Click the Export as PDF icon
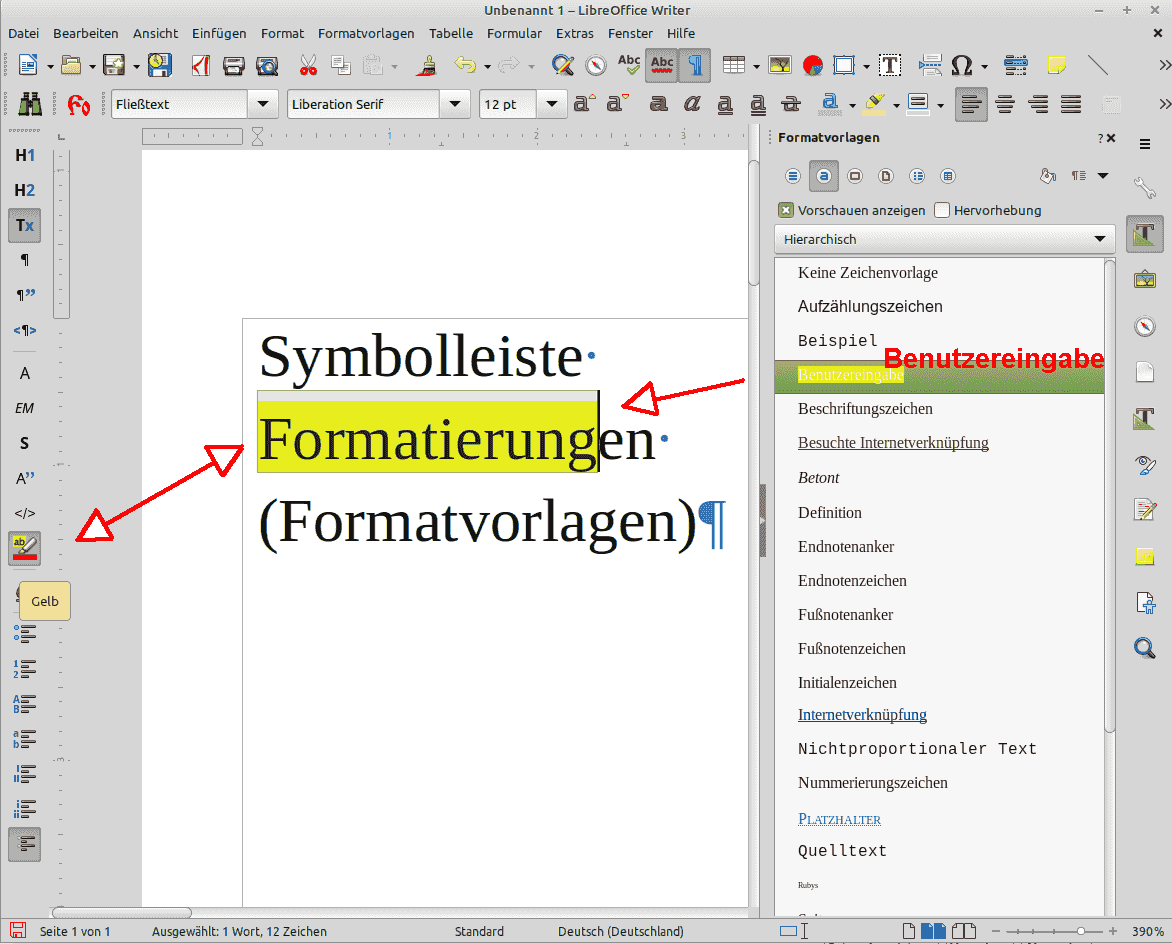The width and height of the screenshot is (1172, 944). (x=200, y=66)
